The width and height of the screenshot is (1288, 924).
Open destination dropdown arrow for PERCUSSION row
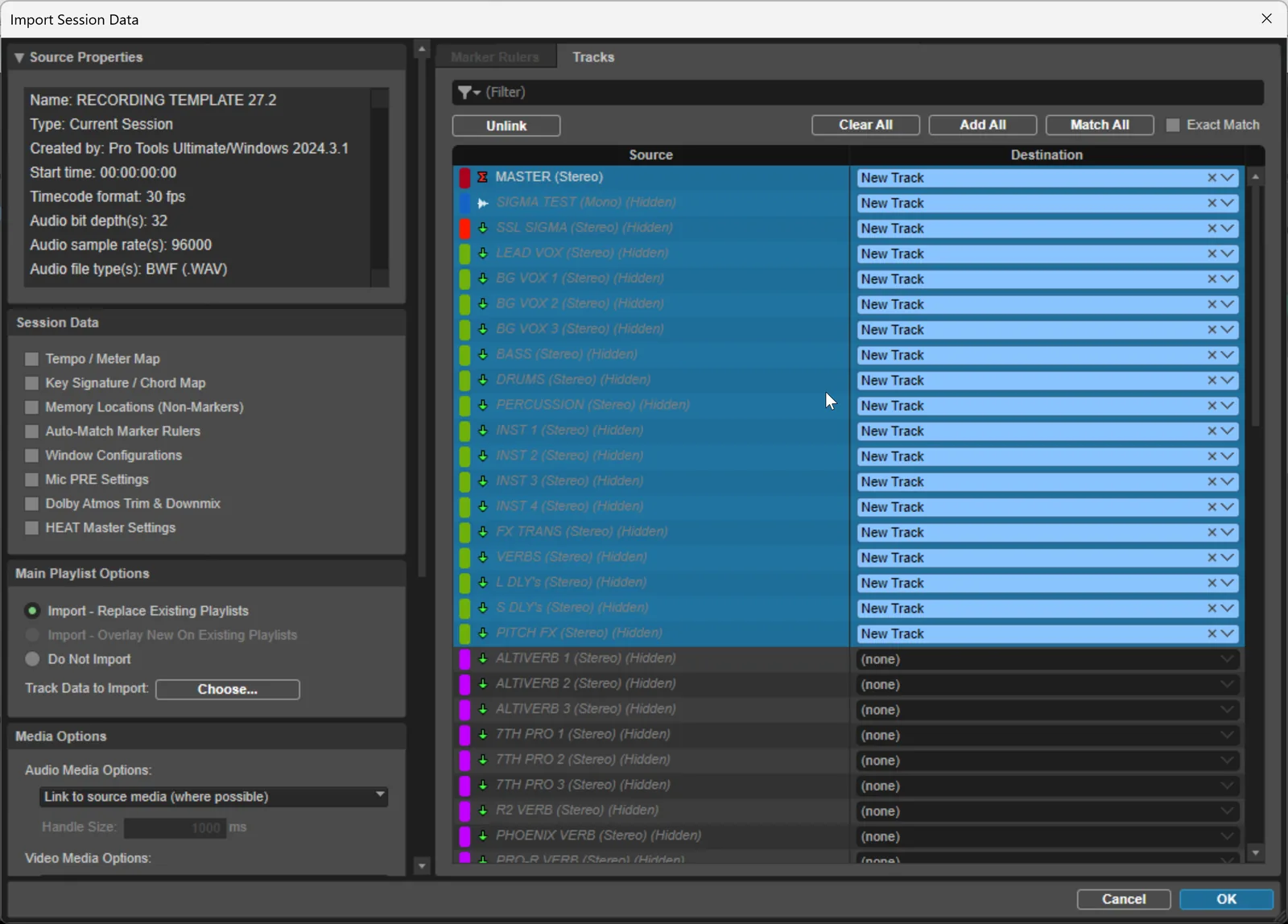[1228, 406]
